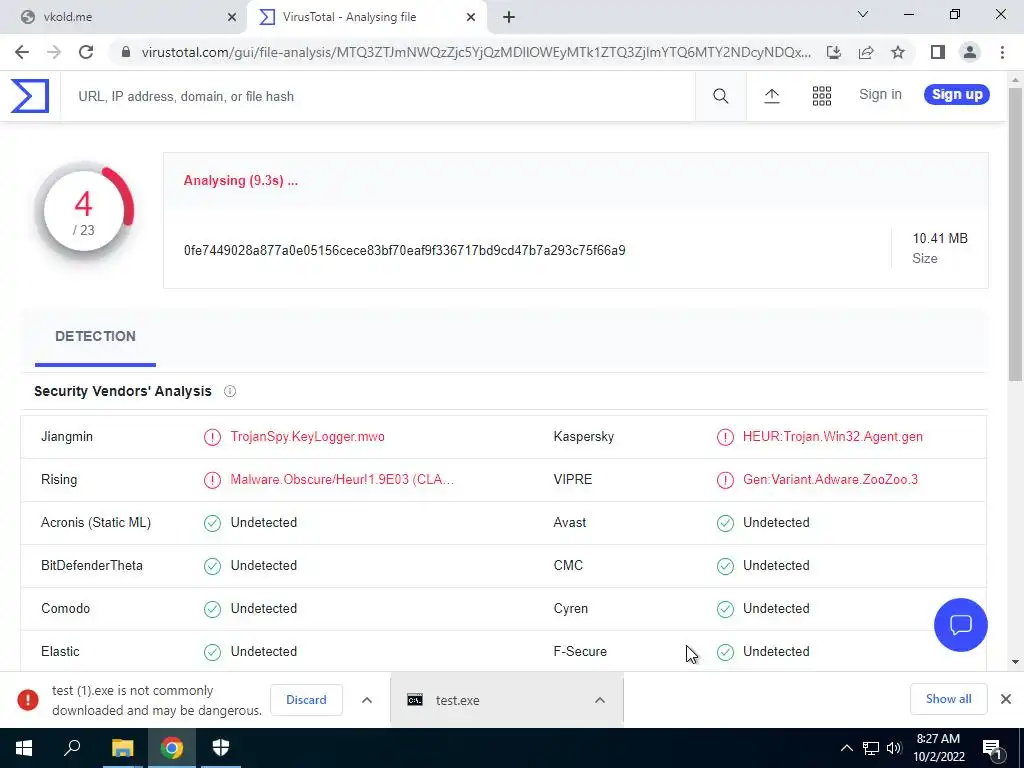The height and width of the screenshot is (768, 1024).
Task: Click the 10.41 MB size value
Action: point(940,238)
